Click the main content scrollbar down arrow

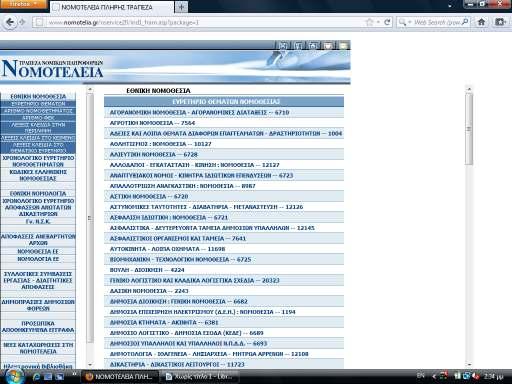click(x=469, y=365)
